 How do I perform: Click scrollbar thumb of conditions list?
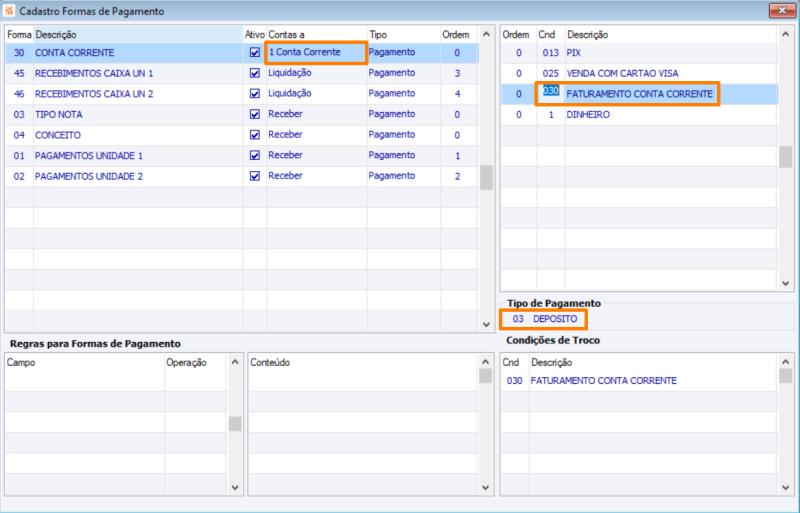click(785, 156)
